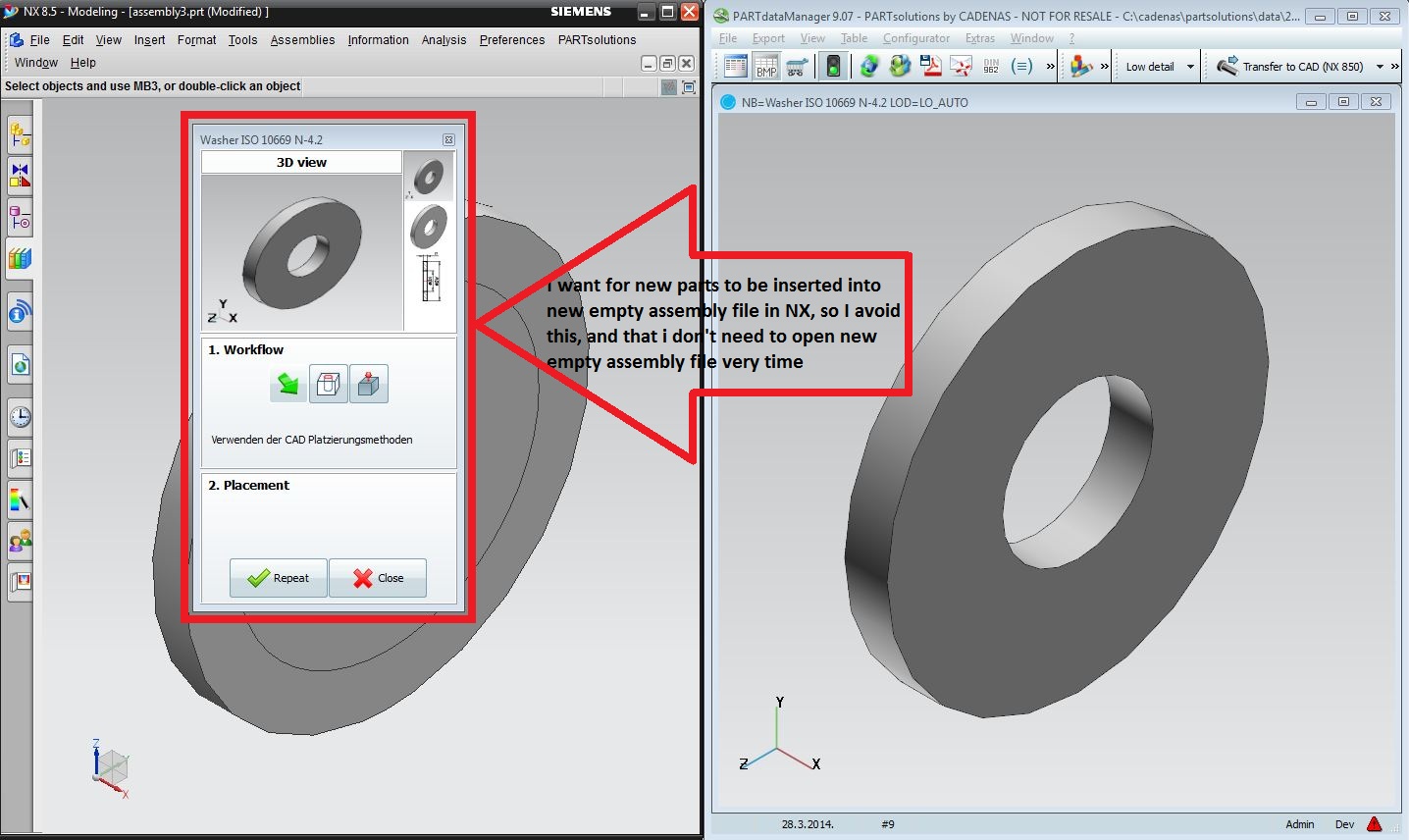
Task: Open File menu in PARTdataManager
Action: [x=728, y=38]
